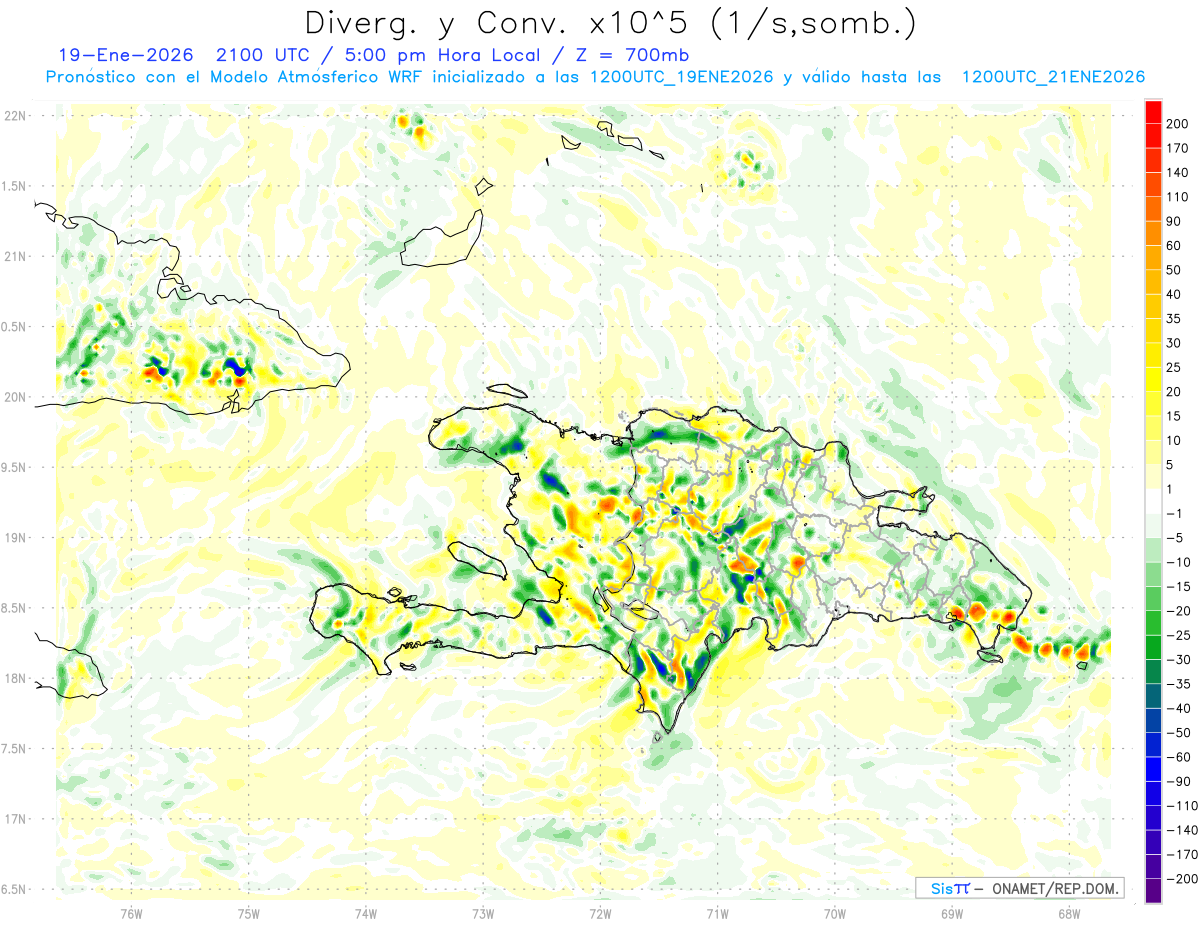Click the longitude label '73W'
Screen dimensions: 1200x927
click(x=483, y=913)
